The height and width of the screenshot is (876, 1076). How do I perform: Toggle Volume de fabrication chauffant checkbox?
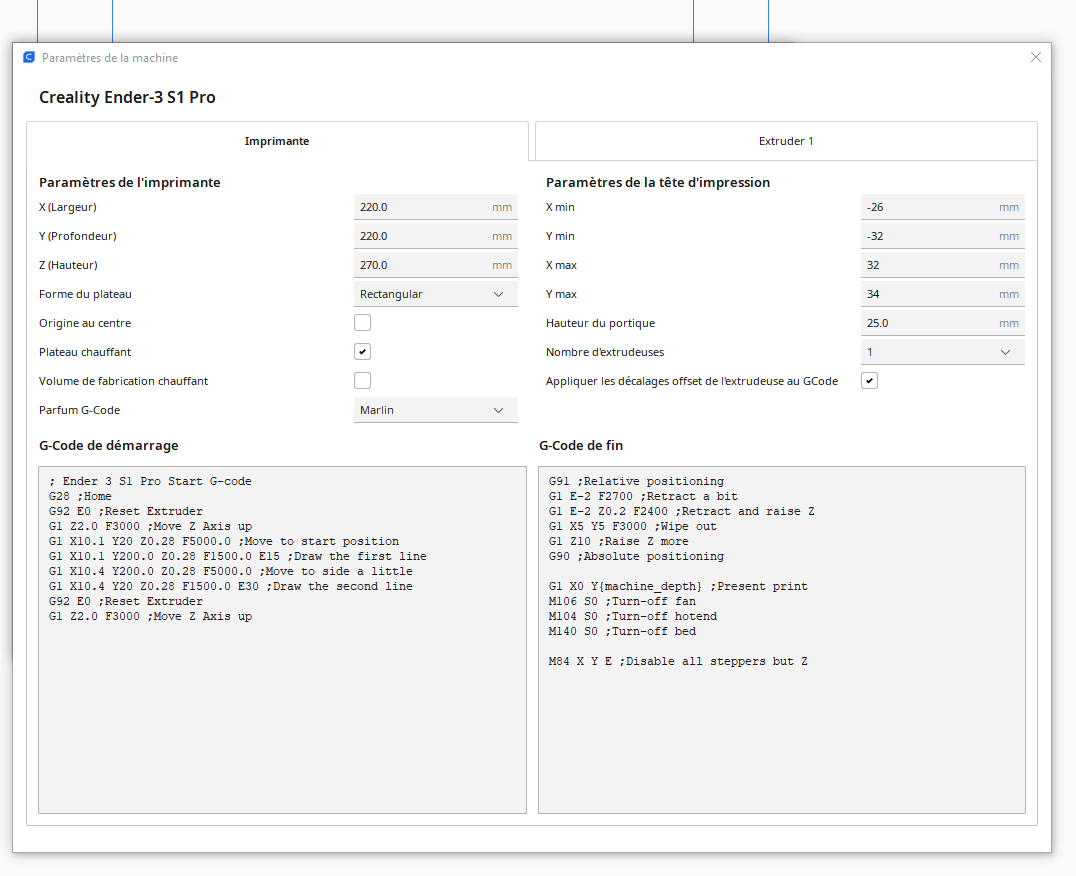tap(362, 381)
